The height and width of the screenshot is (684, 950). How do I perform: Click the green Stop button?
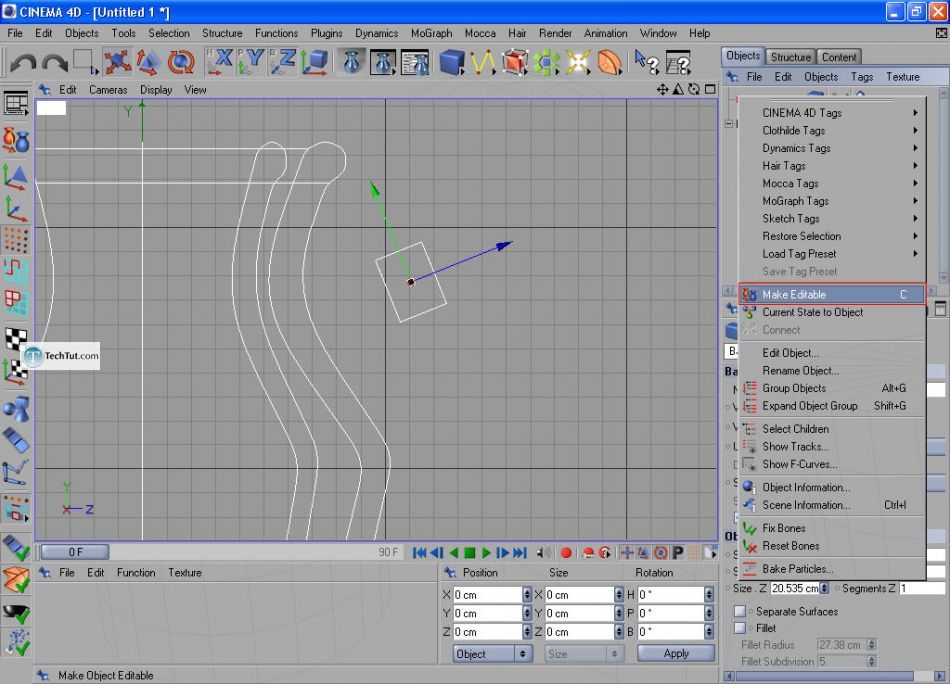coord(470,553)
